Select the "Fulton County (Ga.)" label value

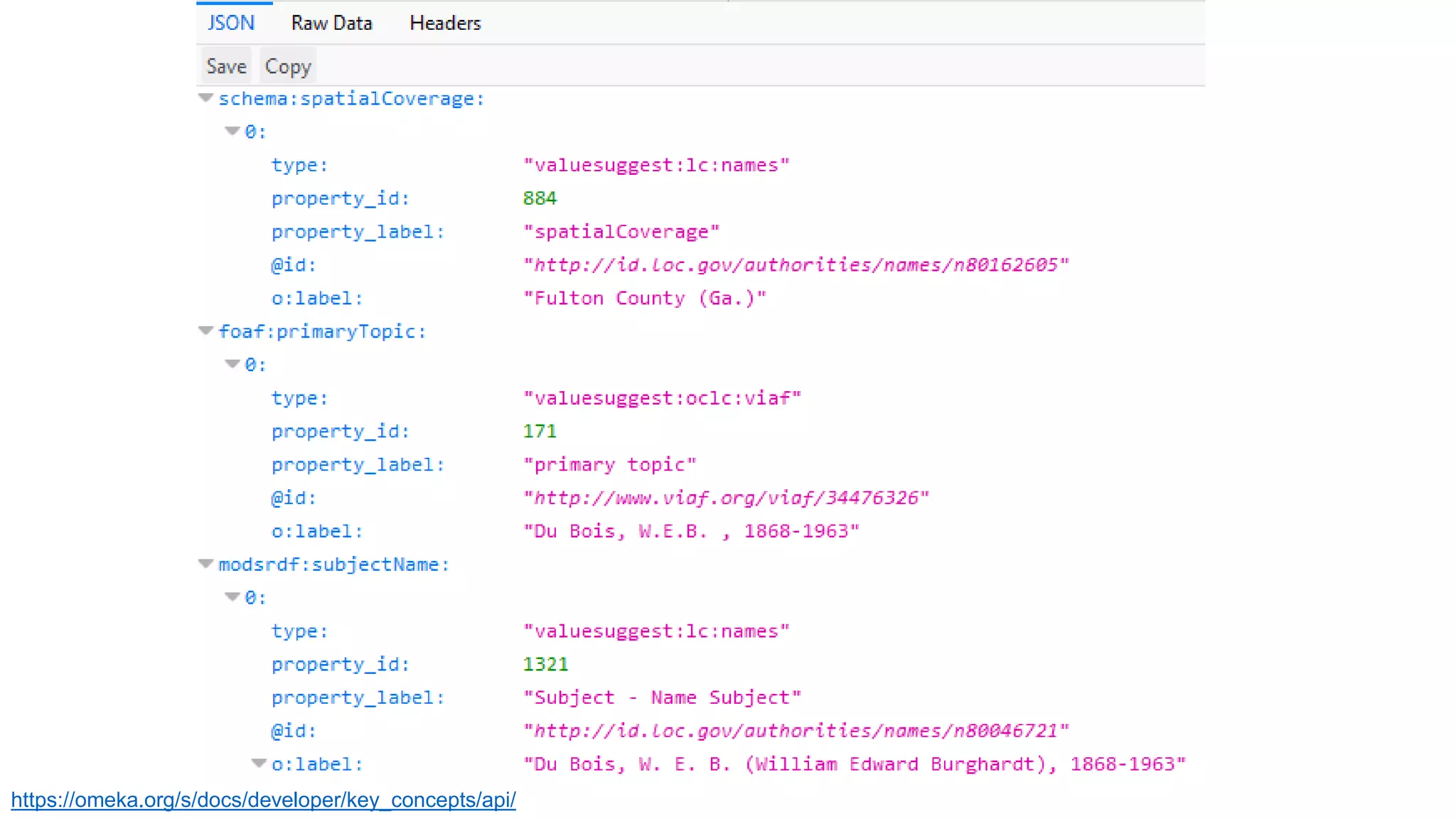point(645,299)
